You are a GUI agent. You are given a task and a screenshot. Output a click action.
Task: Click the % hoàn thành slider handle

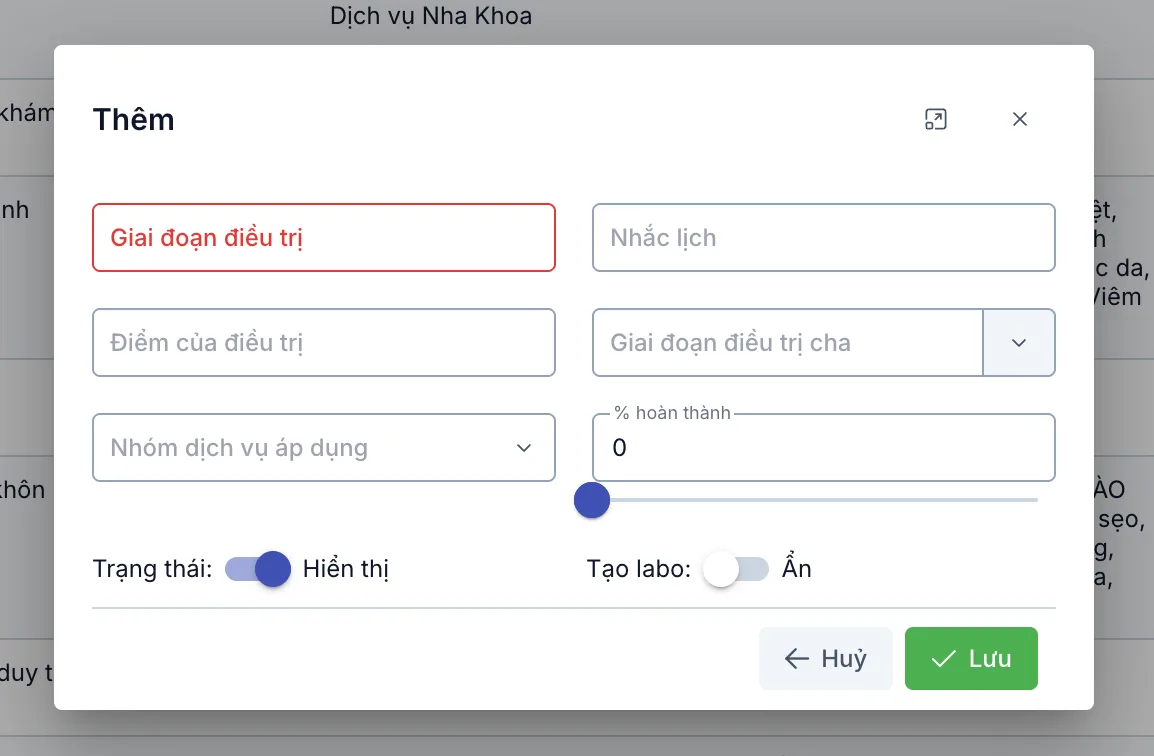click(x=592, y=500)
